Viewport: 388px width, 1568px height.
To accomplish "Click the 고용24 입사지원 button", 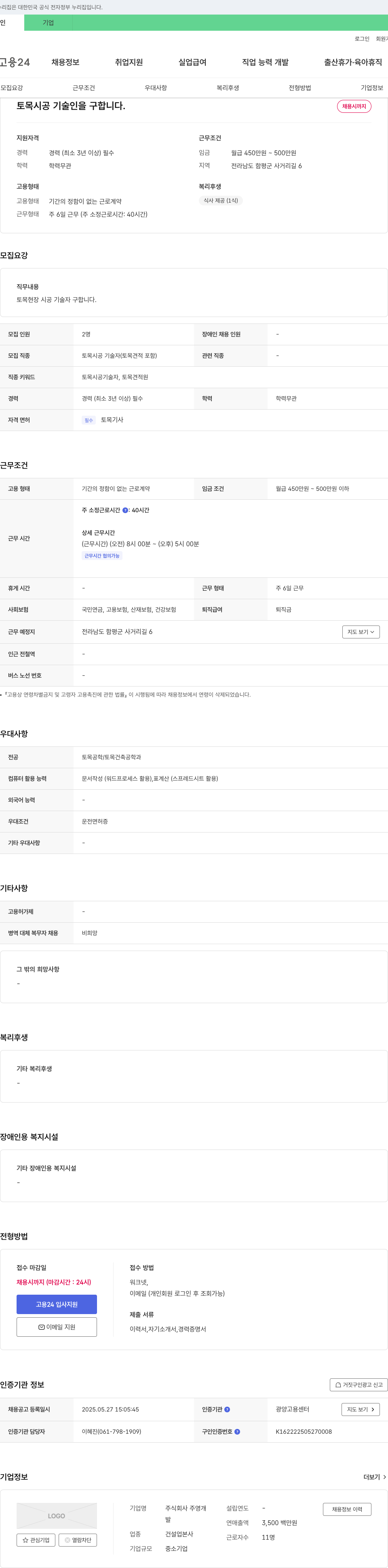I will coord(57,1304).
